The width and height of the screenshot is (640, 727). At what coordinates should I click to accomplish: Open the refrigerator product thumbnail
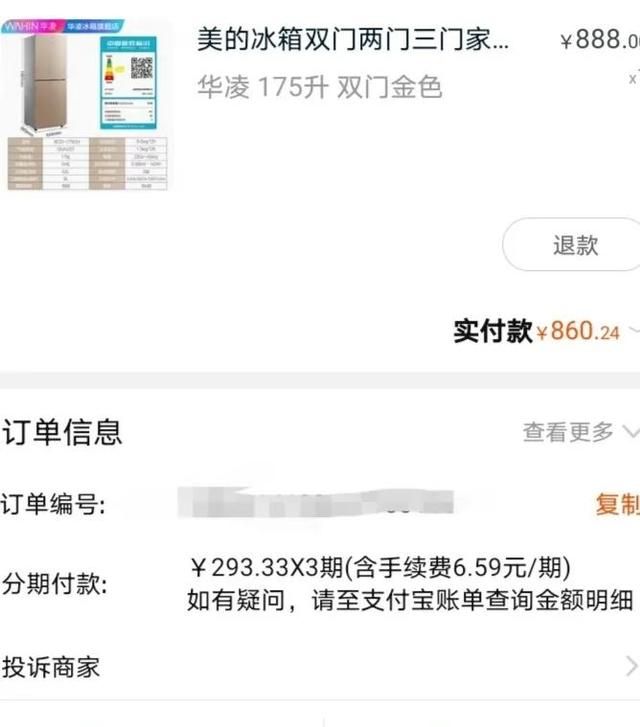pos(87,105)
